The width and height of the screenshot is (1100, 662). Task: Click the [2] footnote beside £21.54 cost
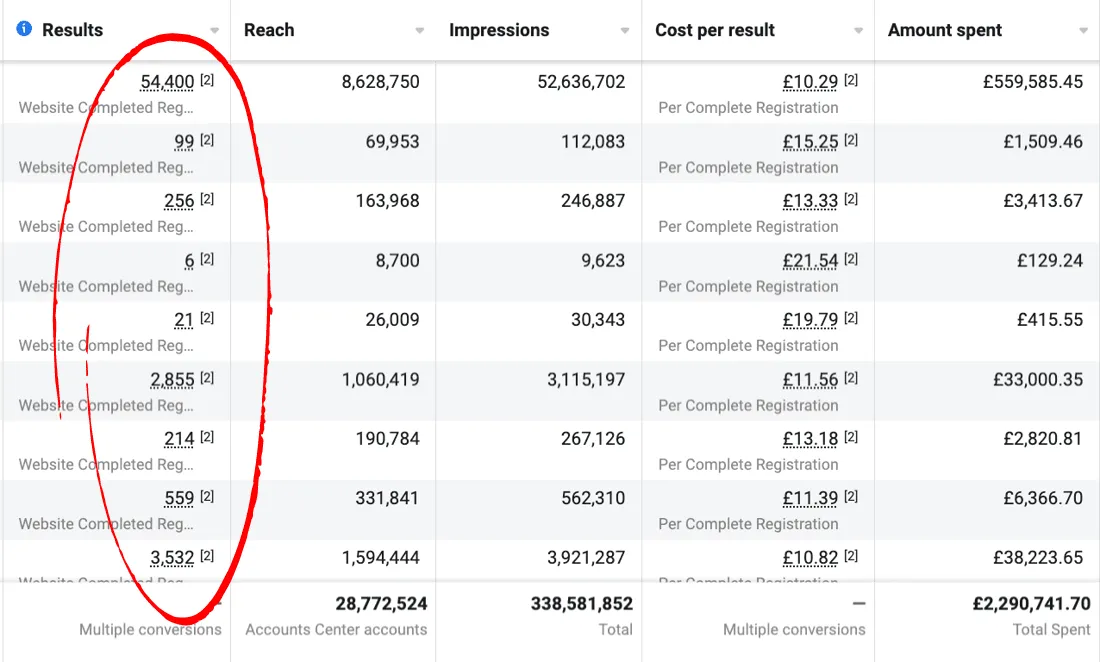pyautogui.click(x=851, y=259)
